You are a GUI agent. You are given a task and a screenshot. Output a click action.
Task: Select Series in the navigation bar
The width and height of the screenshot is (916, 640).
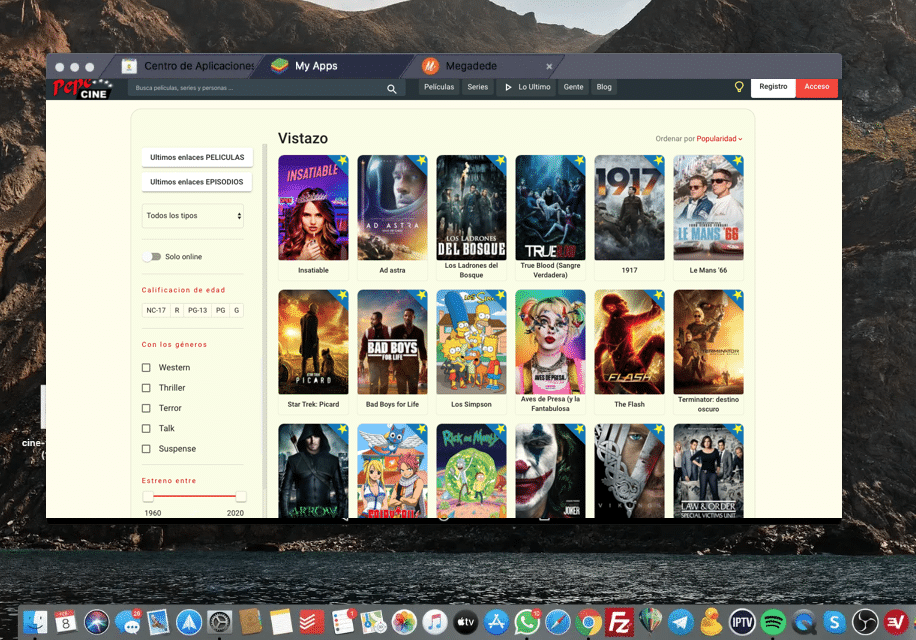(477, 87)
